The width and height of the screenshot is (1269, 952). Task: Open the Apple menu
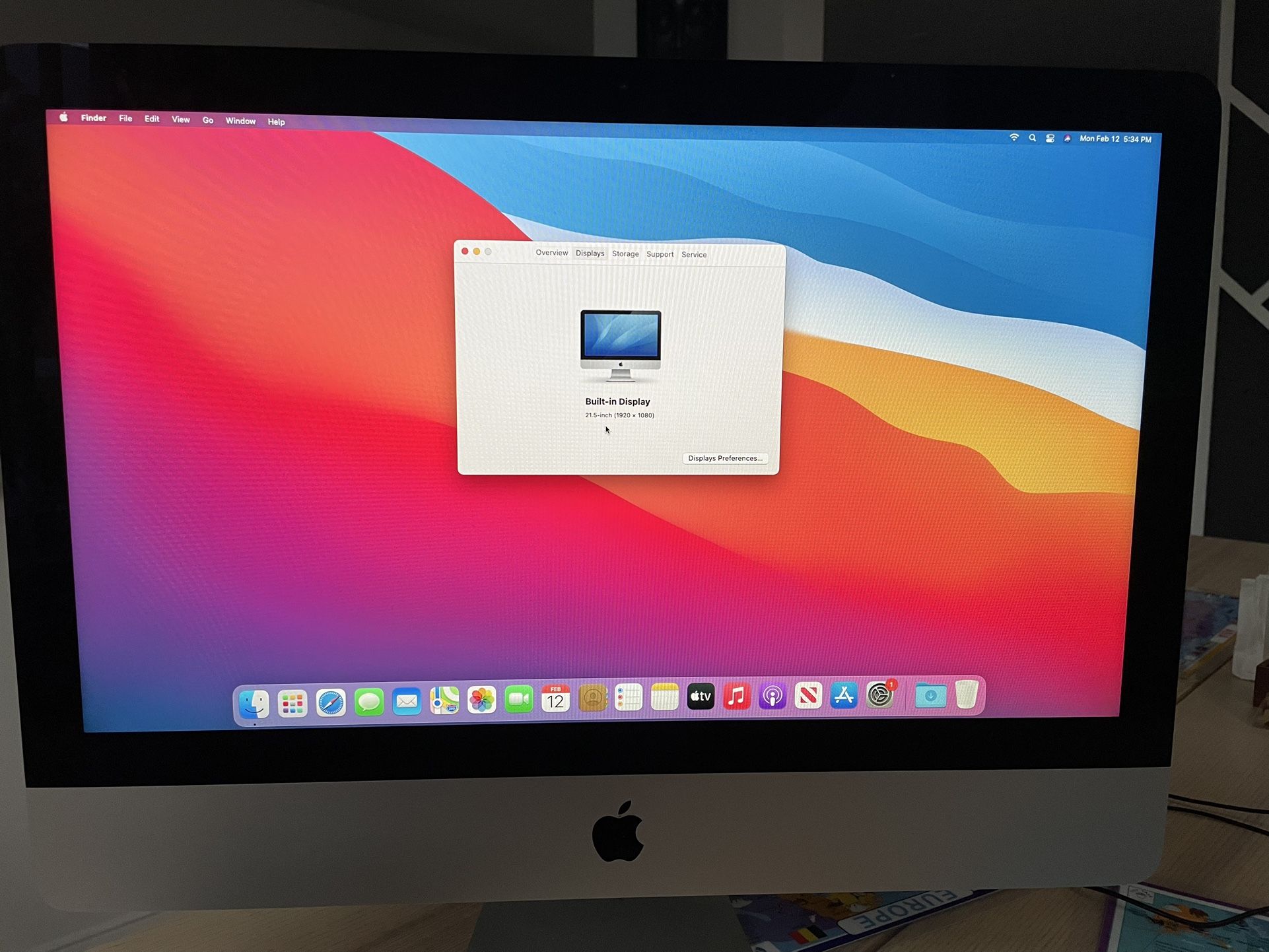pyautogui.click(x=63, y=117)
